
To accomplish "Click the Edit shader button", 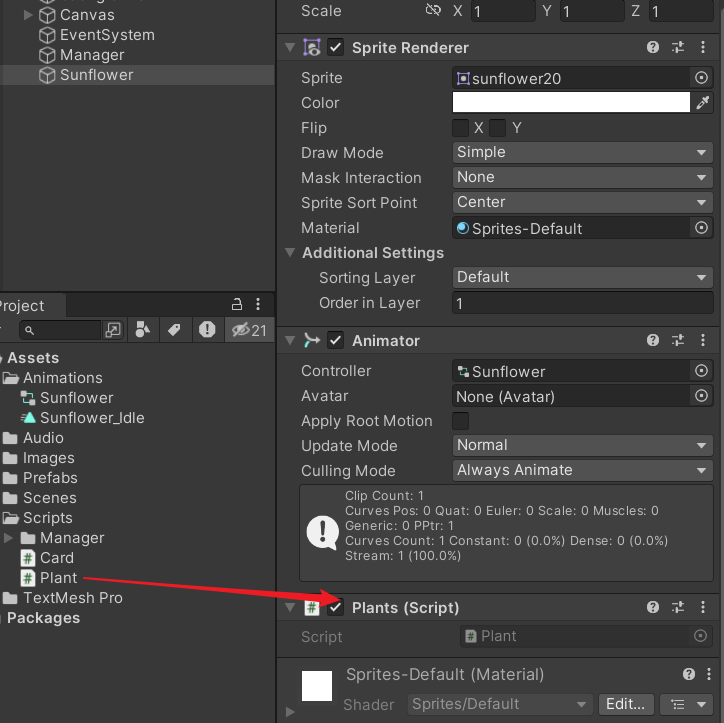I will tap(626, 704).
